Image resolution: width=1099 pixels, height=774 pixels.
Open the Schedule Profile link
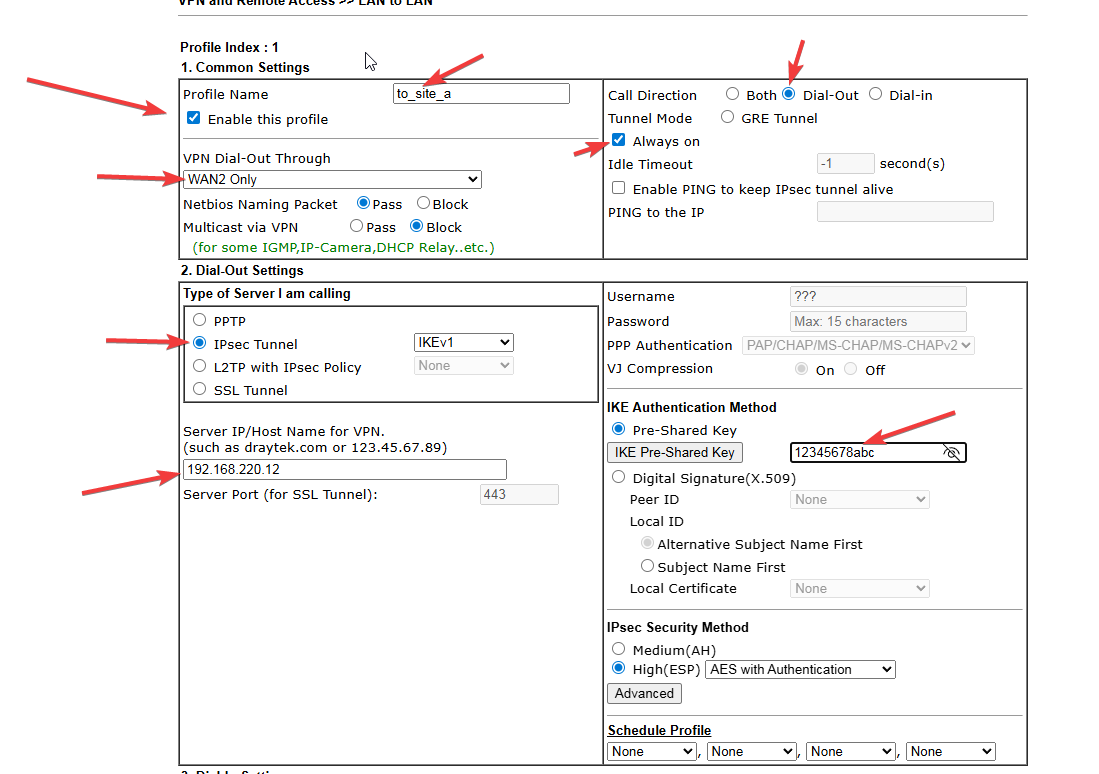(x=659, y=730)
